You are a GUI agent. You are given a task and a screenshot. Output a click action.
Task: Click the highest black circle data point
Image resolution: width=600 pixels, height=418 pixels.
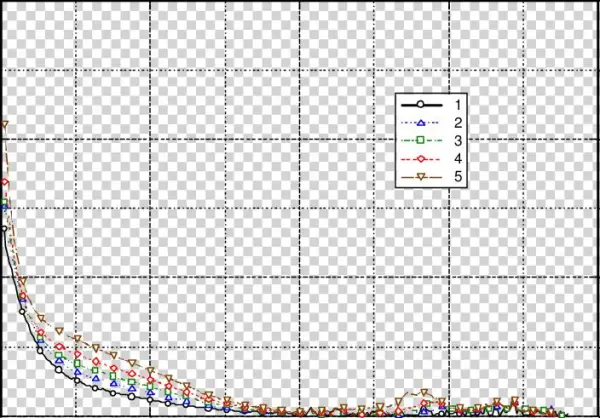point(5,229)
